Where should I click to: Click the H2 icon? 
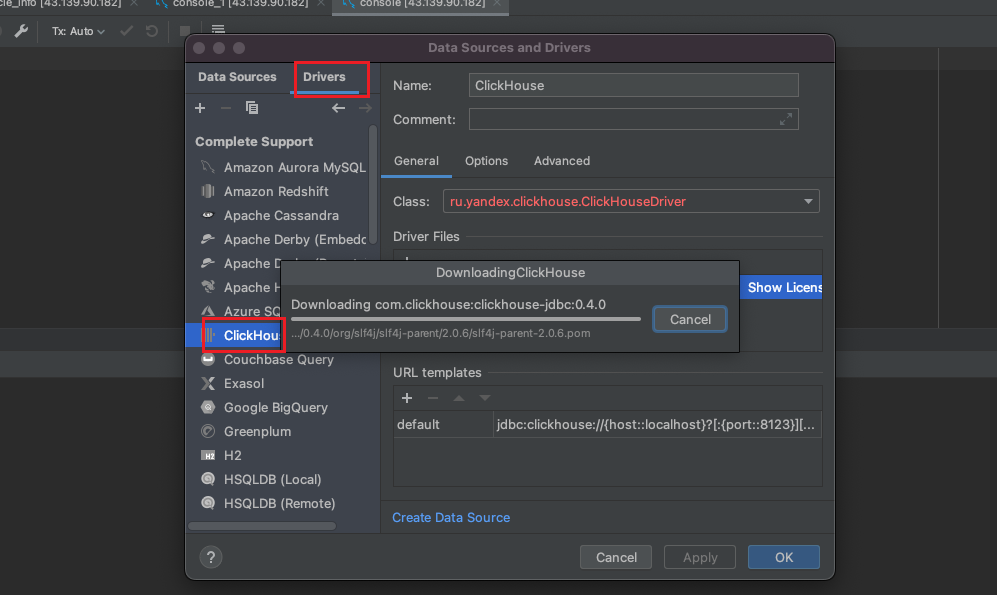[x=208, y=456]
